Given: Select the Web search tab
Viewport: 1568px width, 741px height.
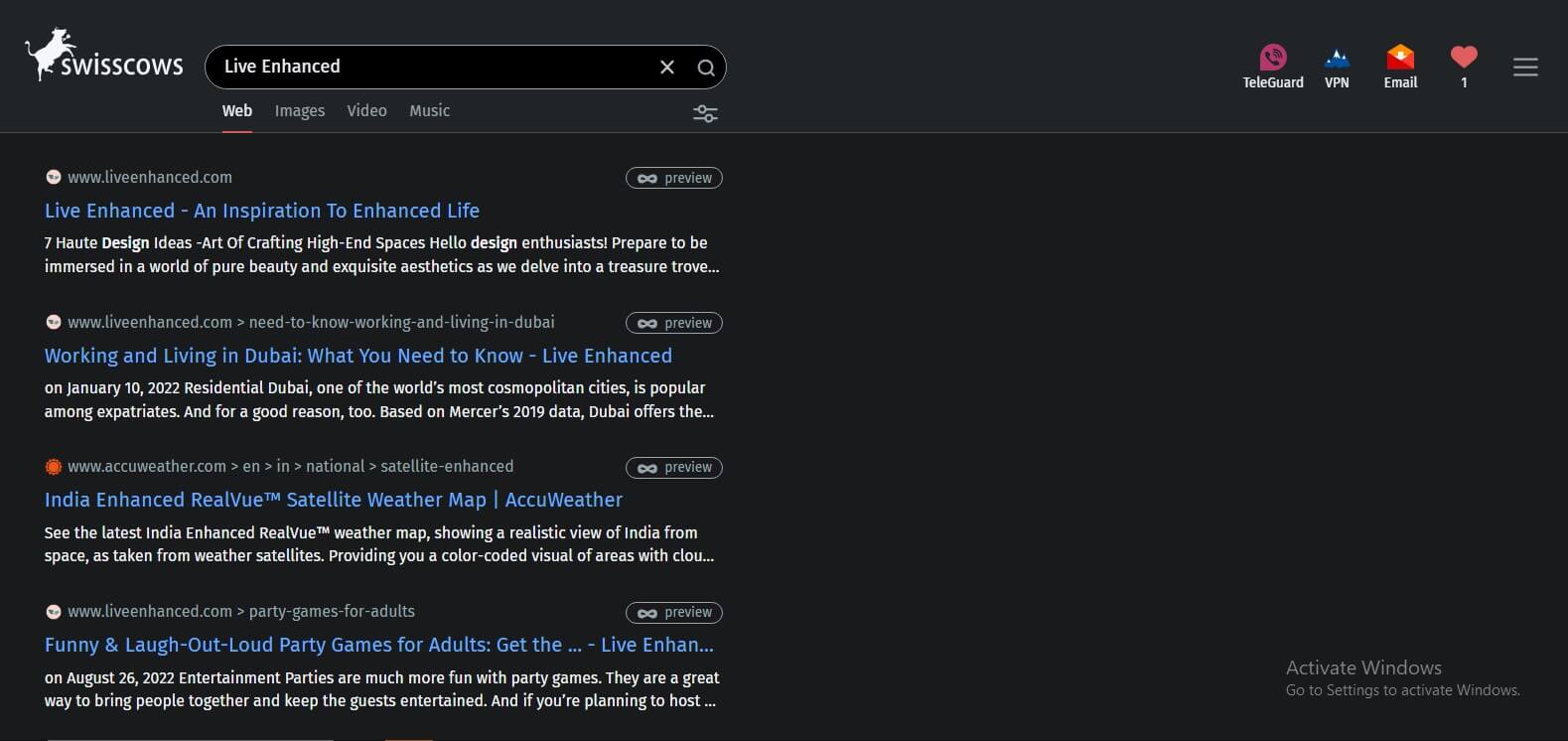Looking at the screenshot, I should pyautogui.click(x=236, y=110).
